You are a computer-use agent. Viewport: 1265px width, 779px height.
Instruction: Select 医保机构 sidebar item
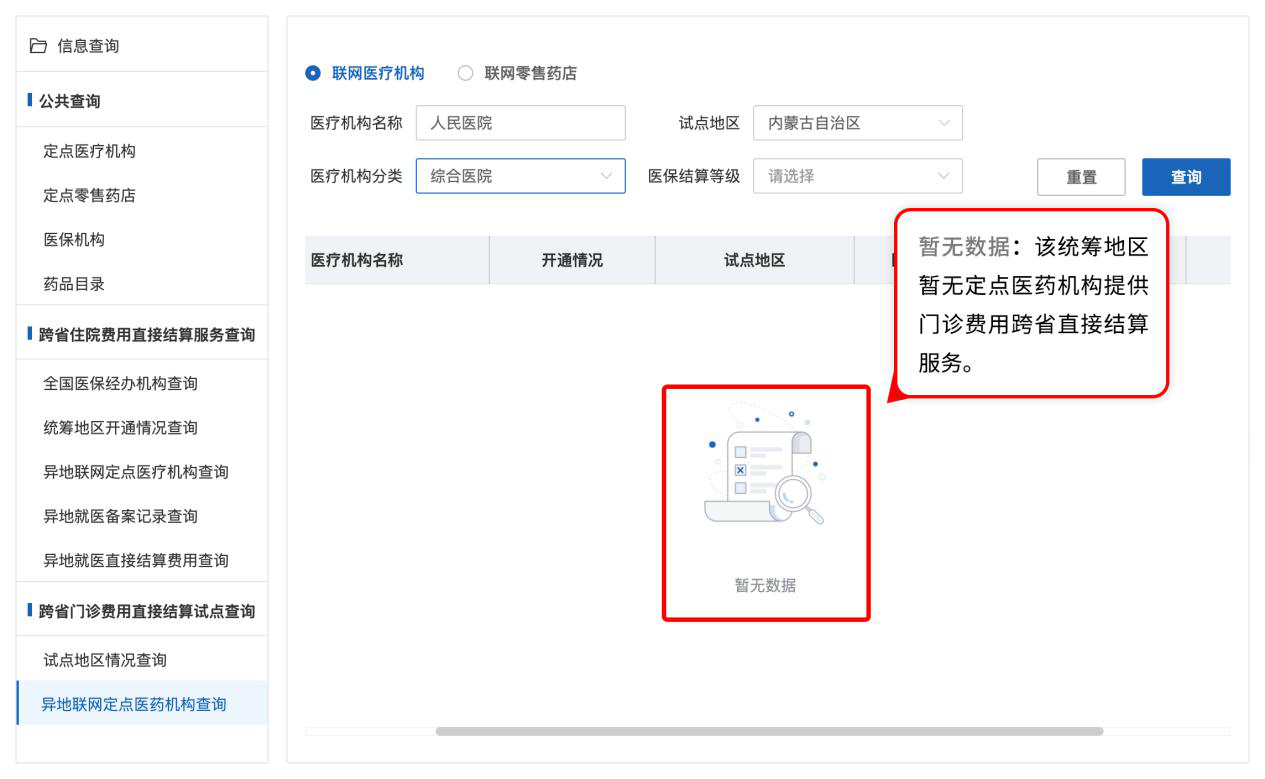click(x=74, y=240)
